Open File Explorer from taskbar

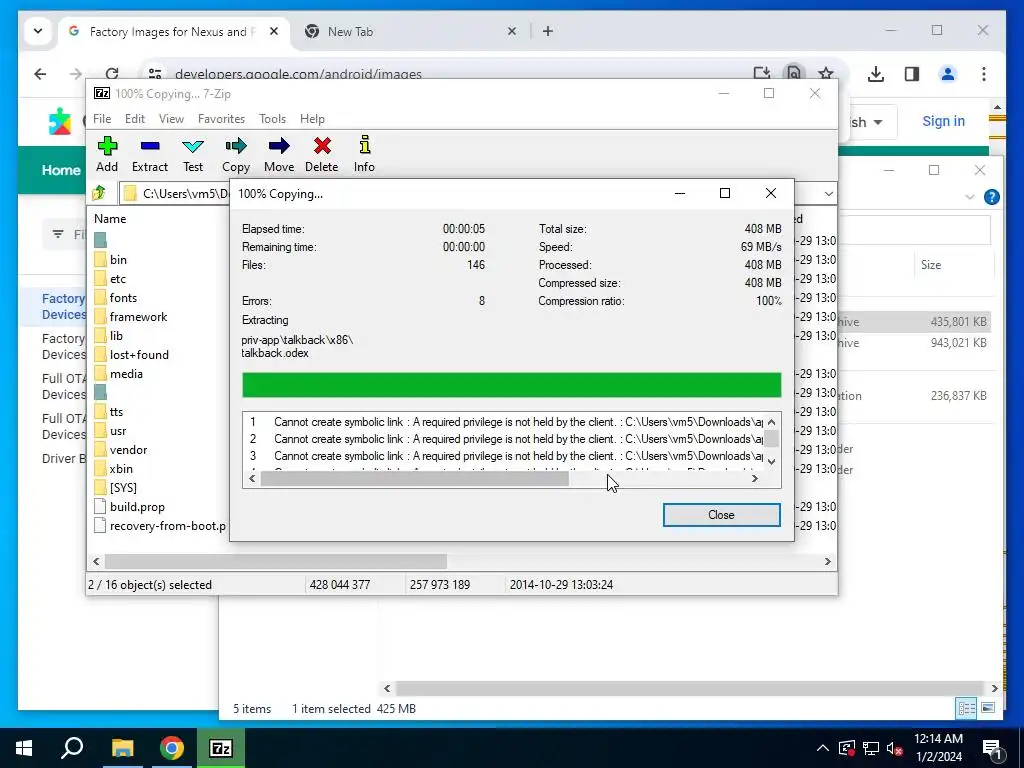122,748
